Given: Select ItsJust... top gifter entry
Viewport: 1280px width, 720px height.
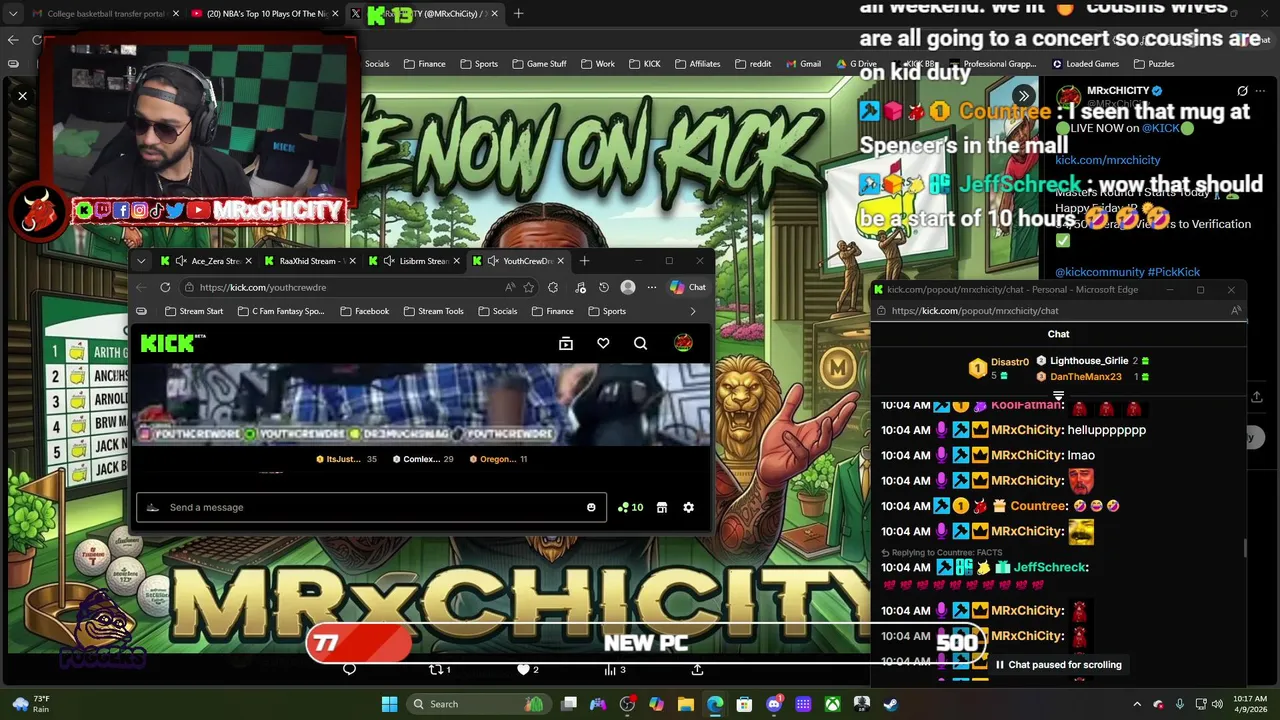Looking at the screenshot, I should (346, 459).
